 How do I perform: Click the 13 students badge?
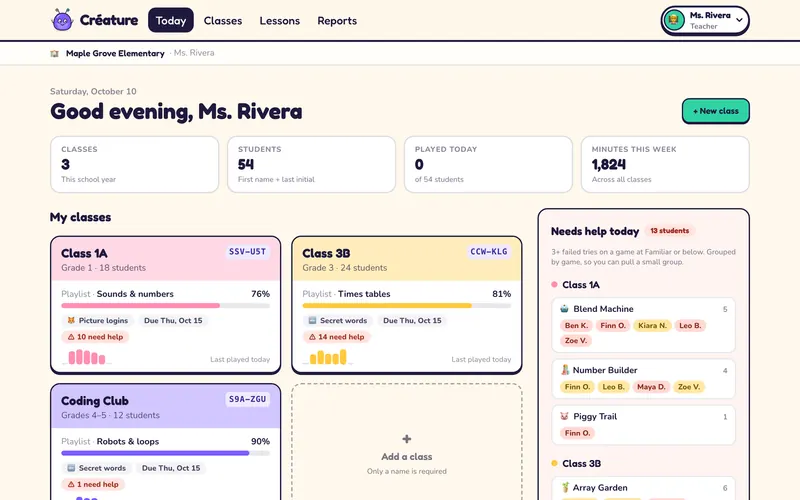click(x=669, y=231)
